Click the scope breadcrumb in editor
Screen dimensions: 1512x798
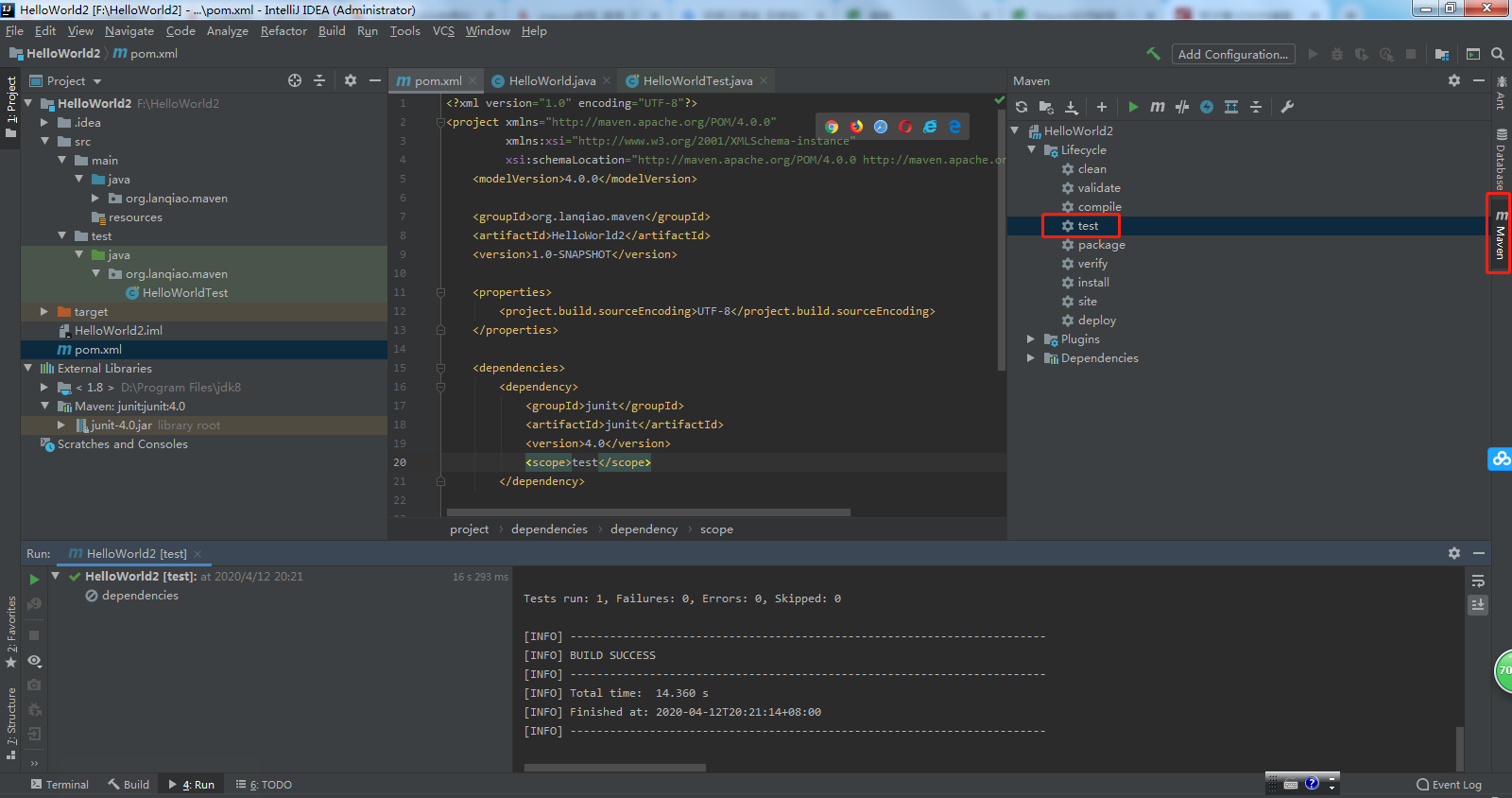(x=716, y=529)
